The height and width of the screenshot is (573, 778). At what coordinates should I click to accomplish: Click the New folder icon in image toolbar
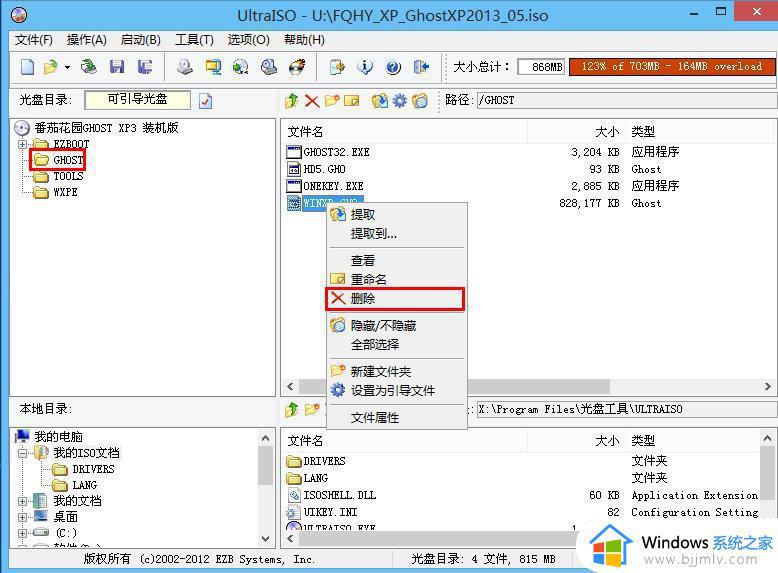coord(332,101)
